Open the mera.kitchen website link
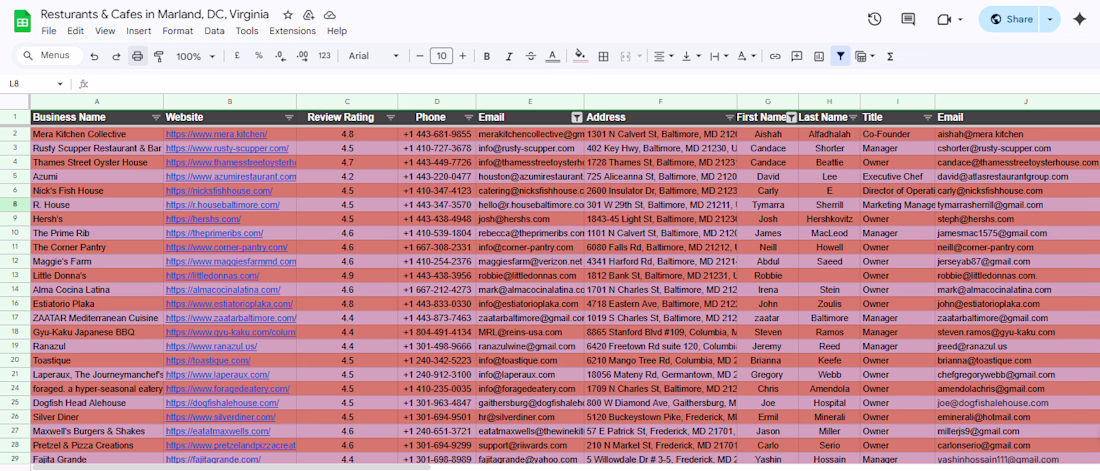The image size is (1100, 471). tap(216, 134)
